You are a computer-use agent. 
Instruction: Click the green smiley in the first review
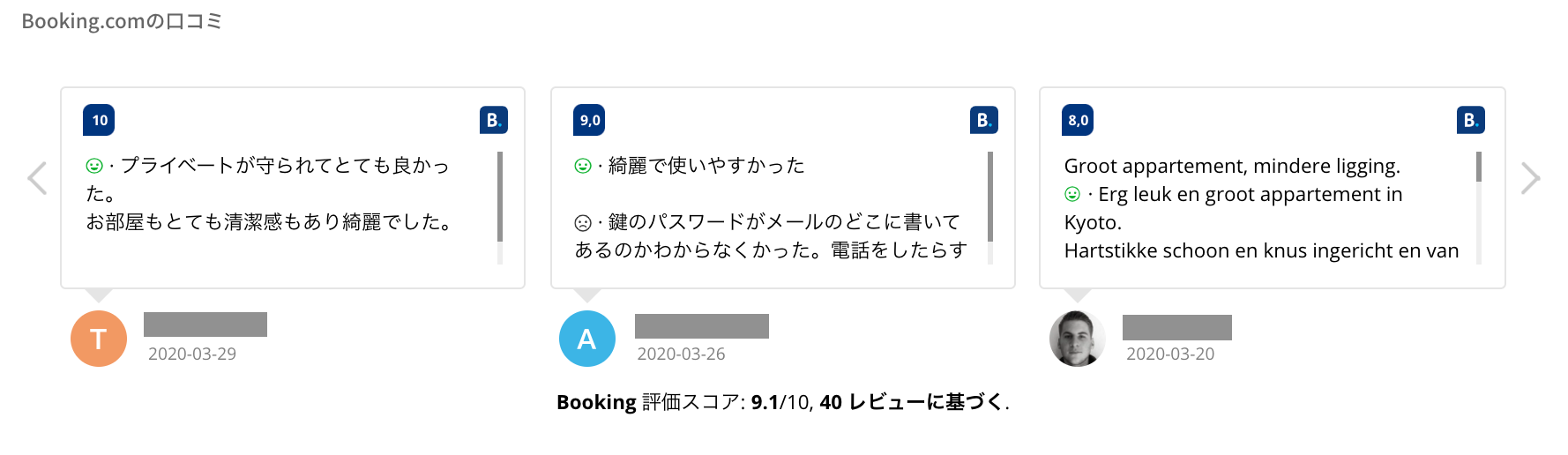[x=94, y=166]
